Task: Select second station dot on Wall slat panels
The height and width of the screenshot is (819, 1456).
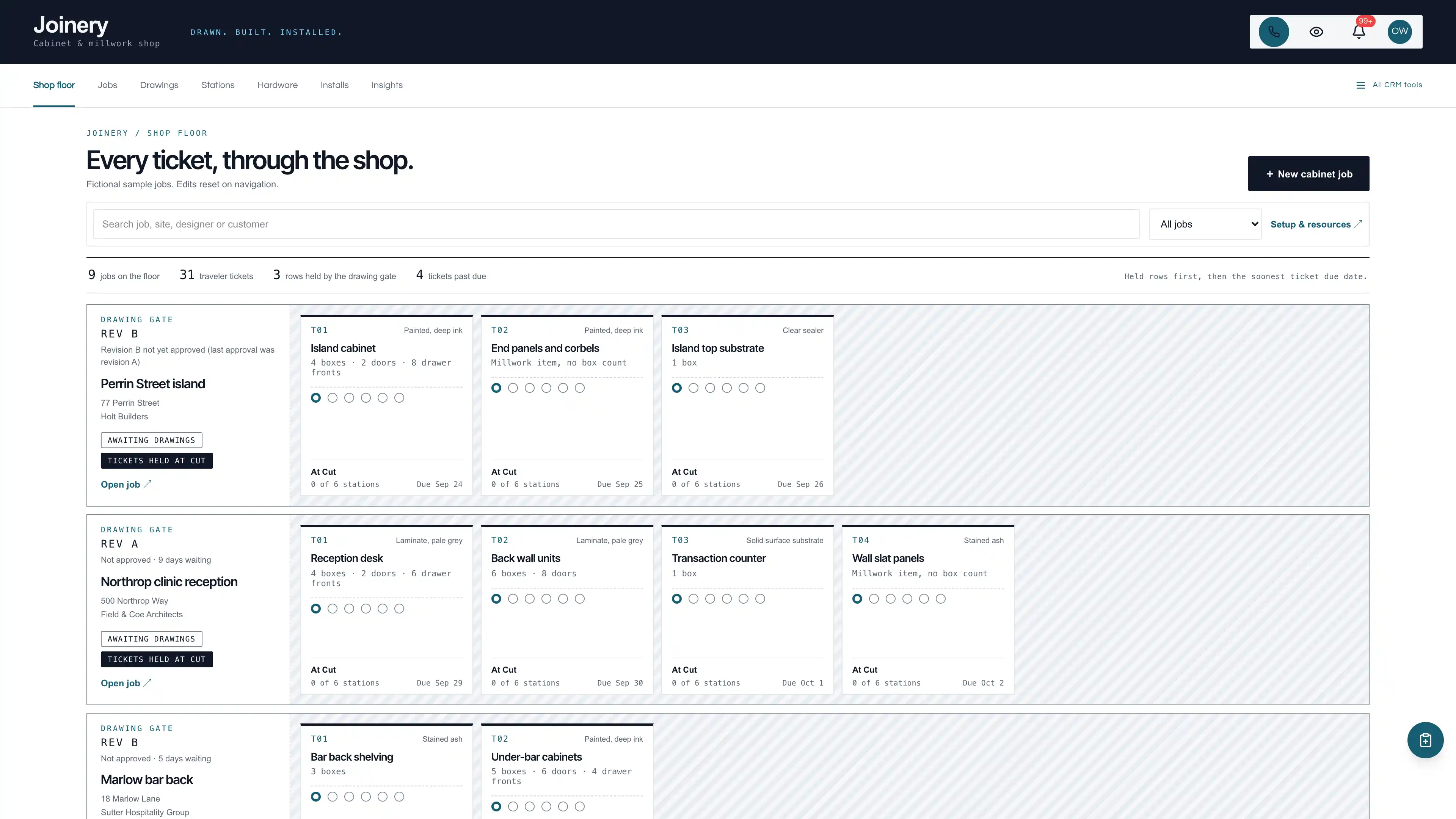Action: click(874, 599)
